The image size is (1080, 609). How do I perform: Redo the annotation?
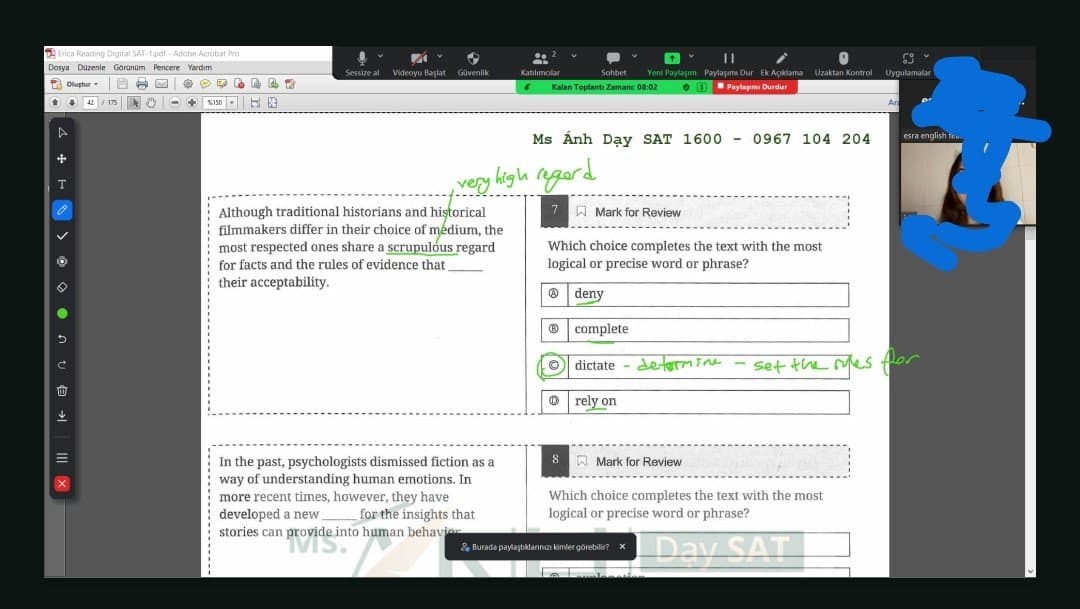(62, 364)
